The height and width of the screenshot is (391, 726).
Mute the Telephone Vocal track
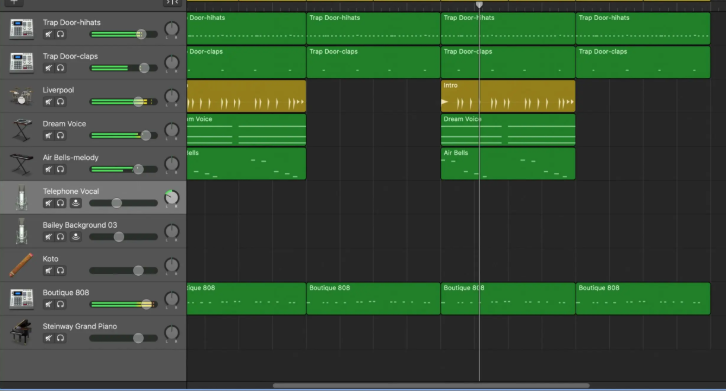[49, 203]
